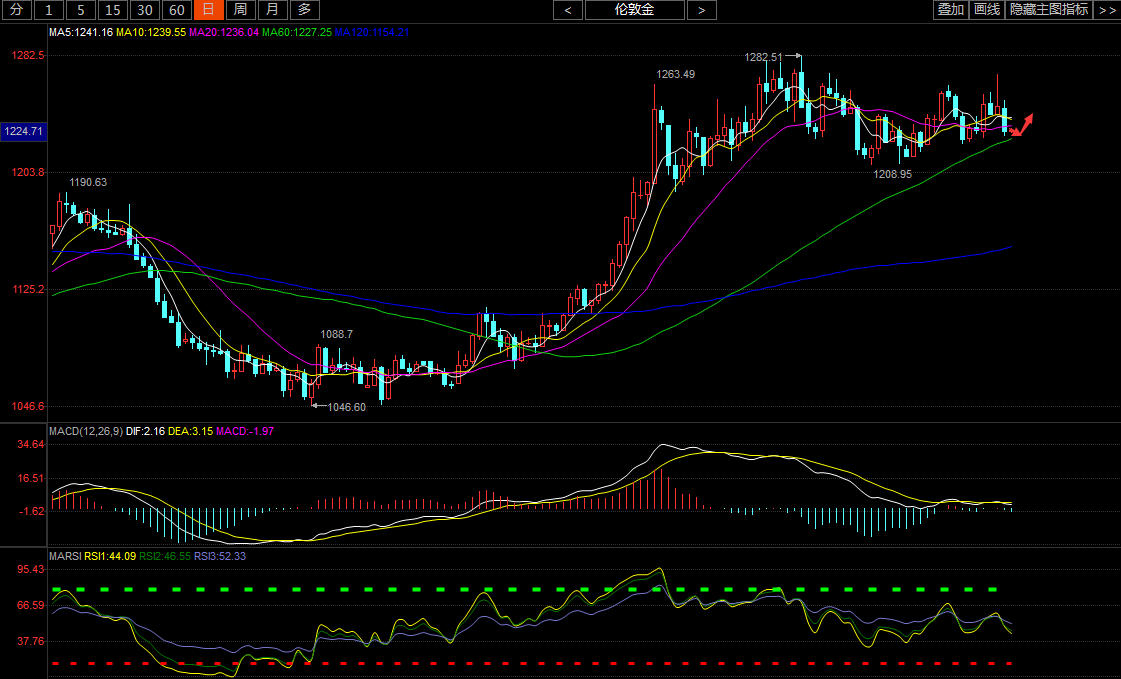Click the MA20:1236.04 indicator label
1121x679 pixels.
click(224, 32)
